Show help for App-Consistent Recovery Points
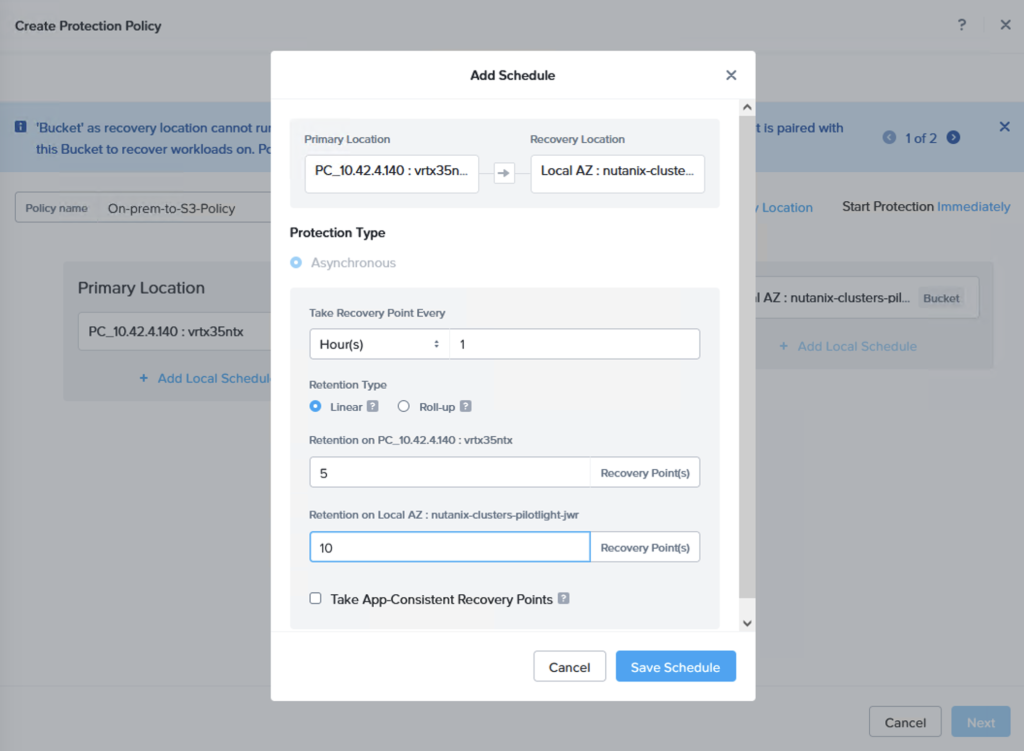This screenshot has width=1024, height=751. [x=564, y=598]
